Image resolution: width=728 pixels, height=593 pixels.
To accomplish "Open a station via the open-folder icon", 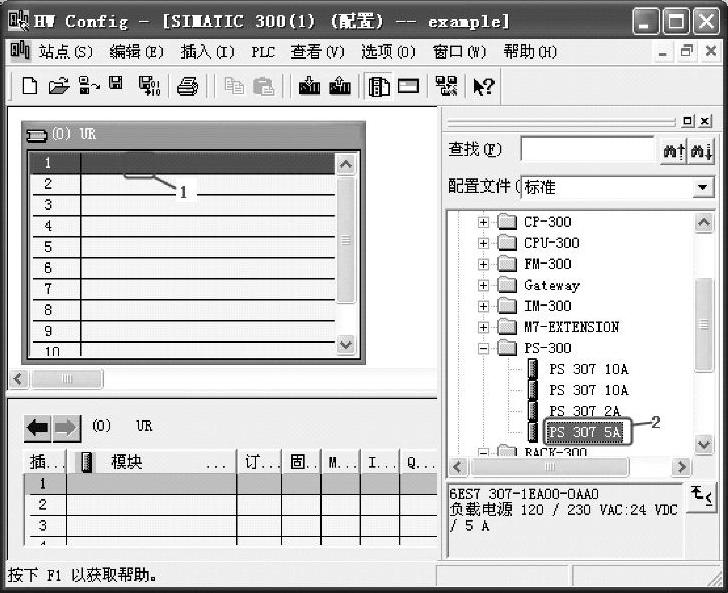I will tap(59, 86).
